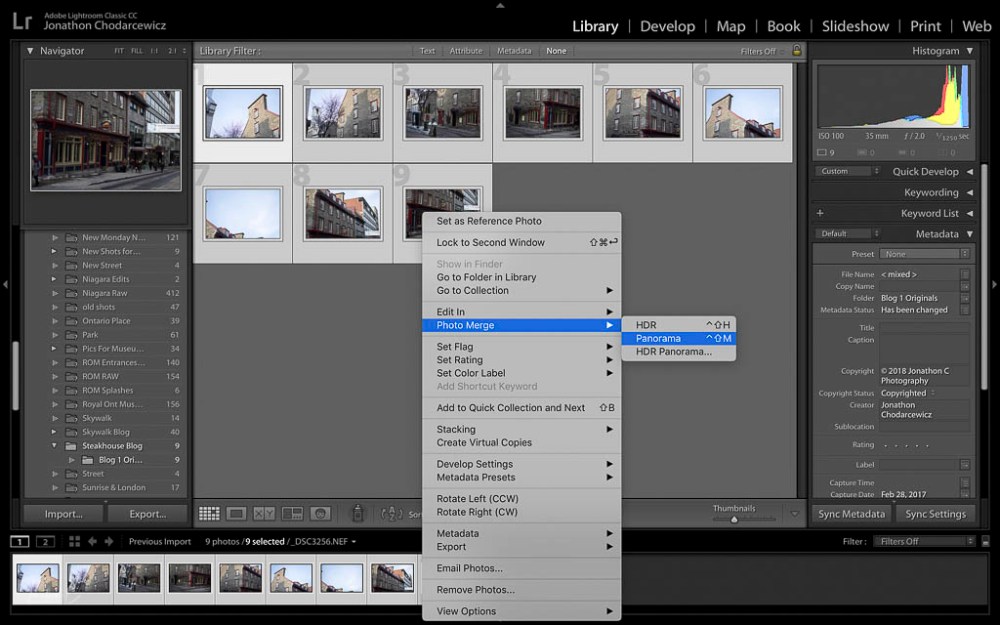The width and height of the screenshot is (1000, 625).
Task: Switch to Grid view in toolbar
Action: coord(209,514)
